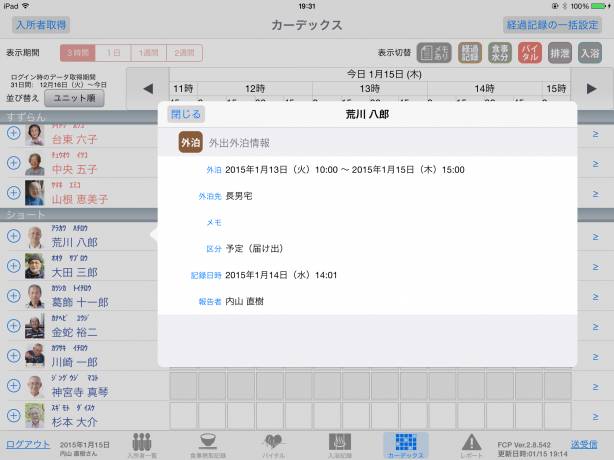Select the 1週間 display period tab
614x460 pixels.
click(x=150, y=53)
